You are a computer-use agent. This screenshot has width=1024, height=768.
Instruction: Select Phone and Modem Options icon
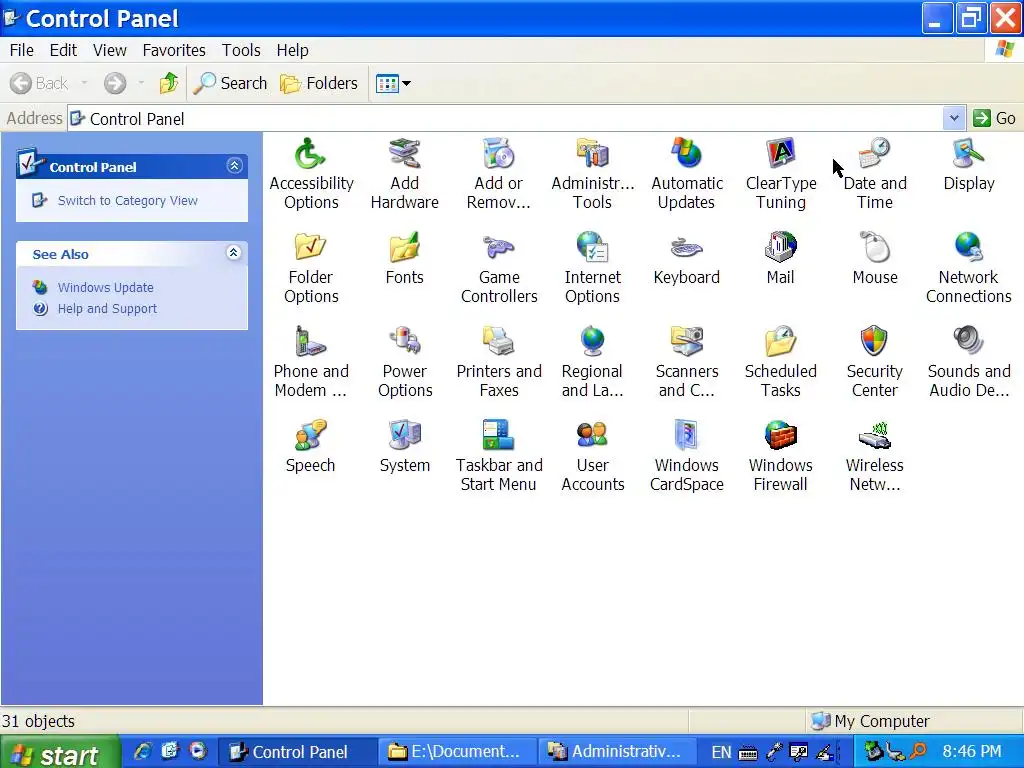tap(310, 342)
